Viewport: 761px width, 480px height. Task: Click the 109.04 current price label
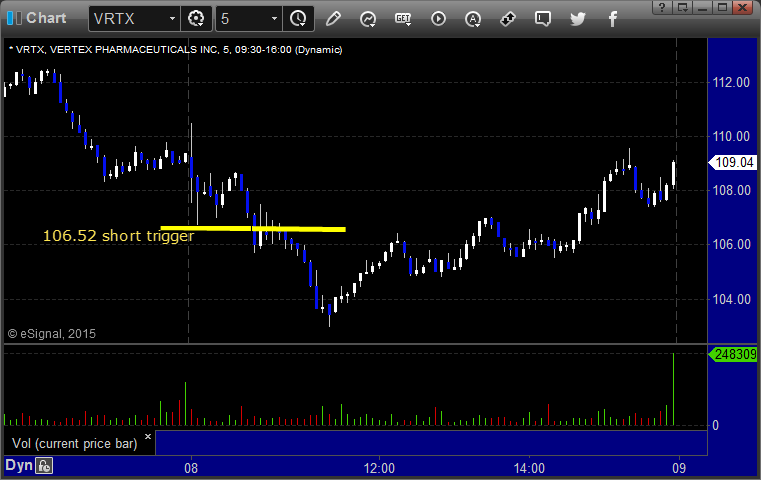733,162
